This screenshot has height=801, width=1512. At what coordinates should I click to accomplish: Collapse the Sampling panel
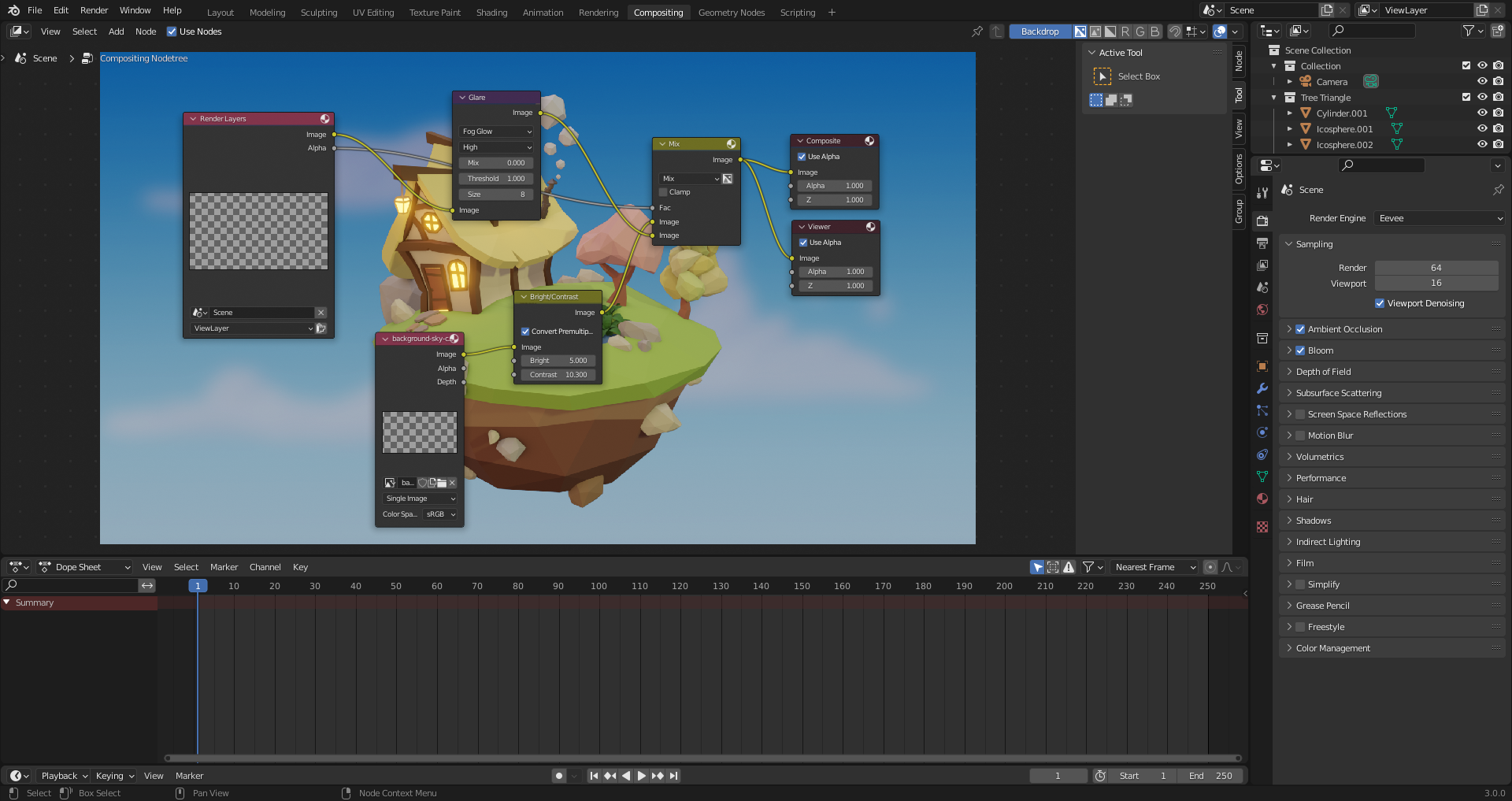1392,244
